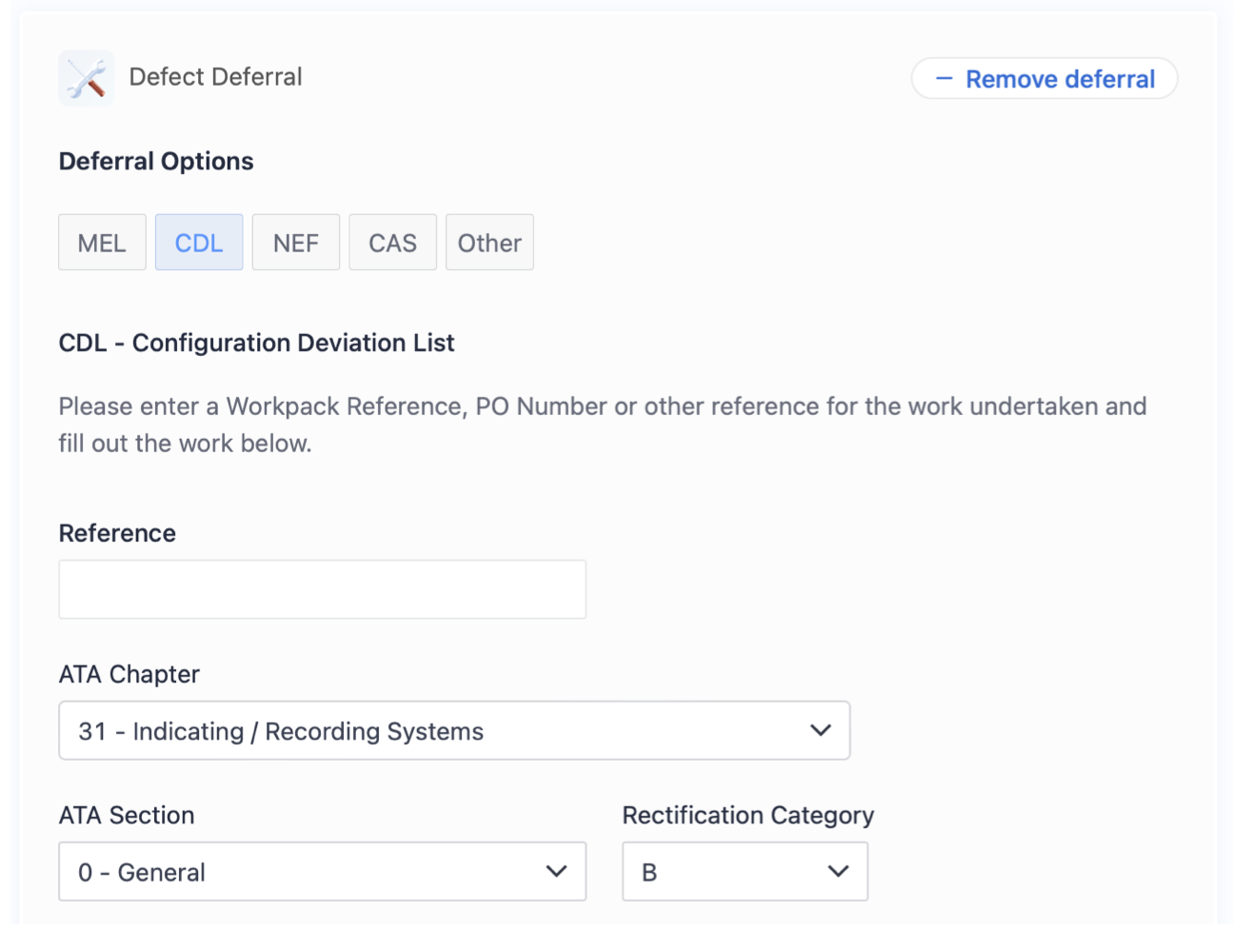Open the Rectification Category dropdown set to B
The width and height of the screenshot is (1234, 952).
744,871
